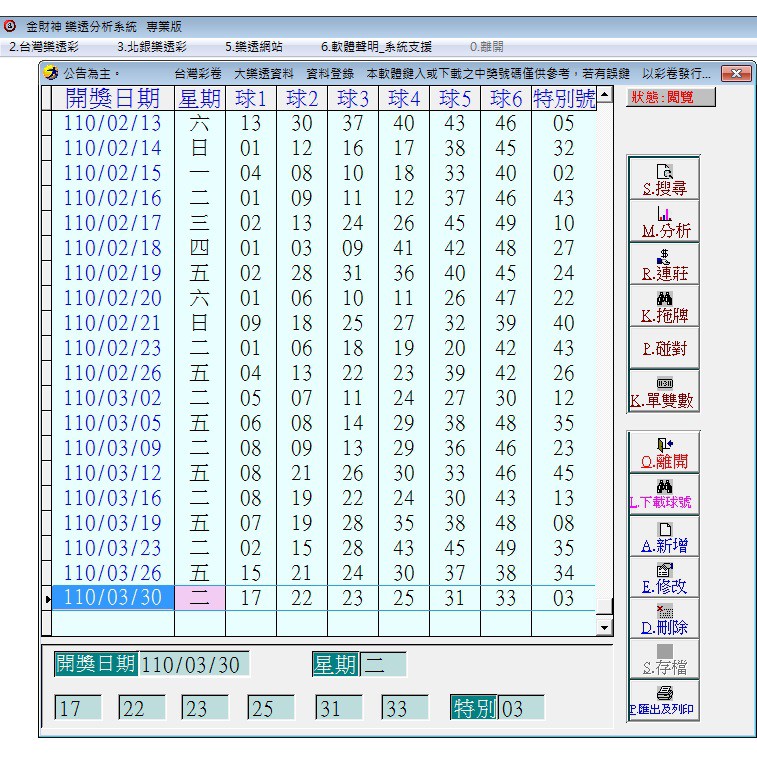
Task: Click the table scrollbar up arrow
Action: tap(603, 95)
